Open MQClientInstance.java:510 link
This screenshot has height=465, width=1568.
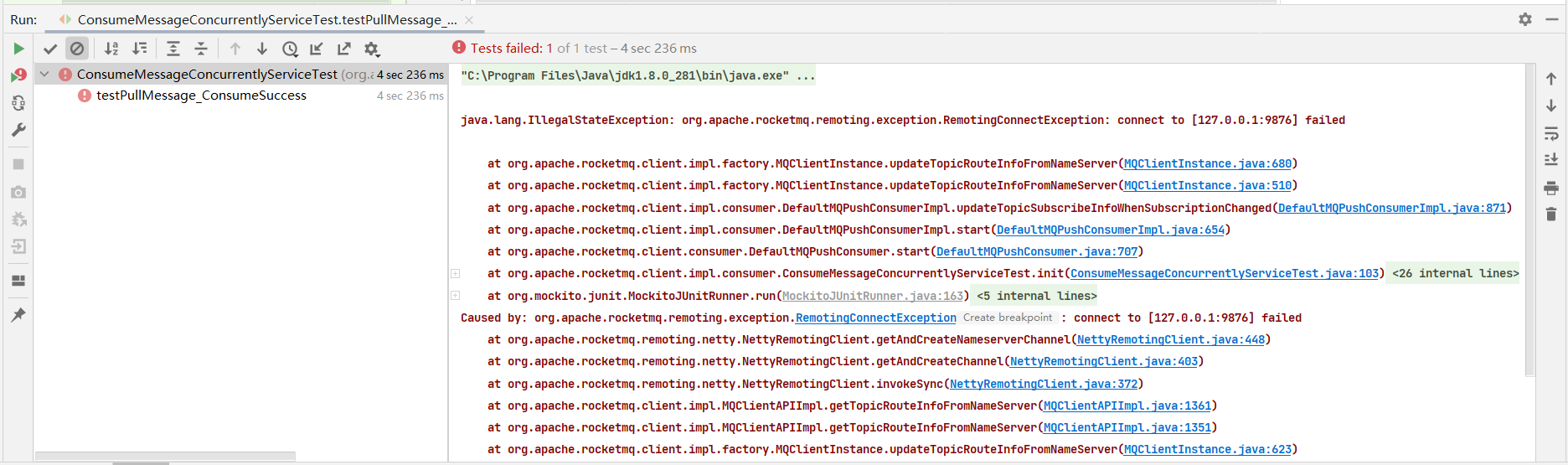point(1208,185)
